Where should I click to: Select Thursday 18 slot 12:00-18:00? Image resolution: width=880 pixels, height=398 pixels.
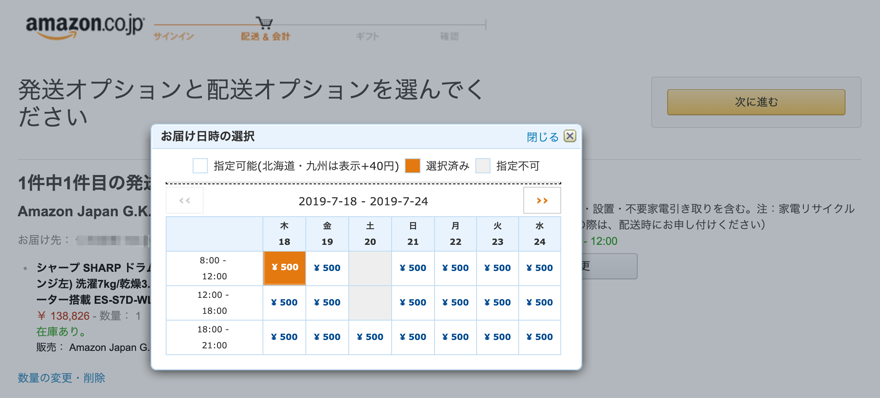click(x=285, y=303)
